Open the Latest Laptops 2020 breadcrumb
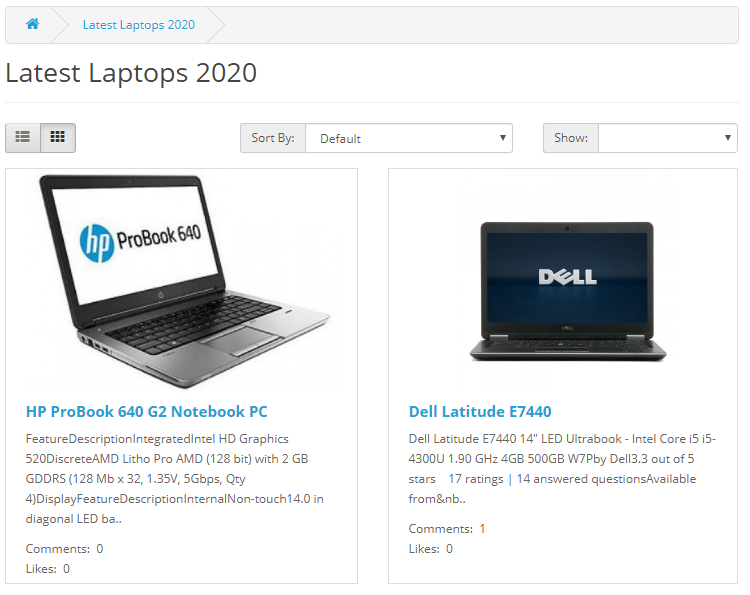Image resolution: width=750 pixels, height=595 pixels. point(139,25)
